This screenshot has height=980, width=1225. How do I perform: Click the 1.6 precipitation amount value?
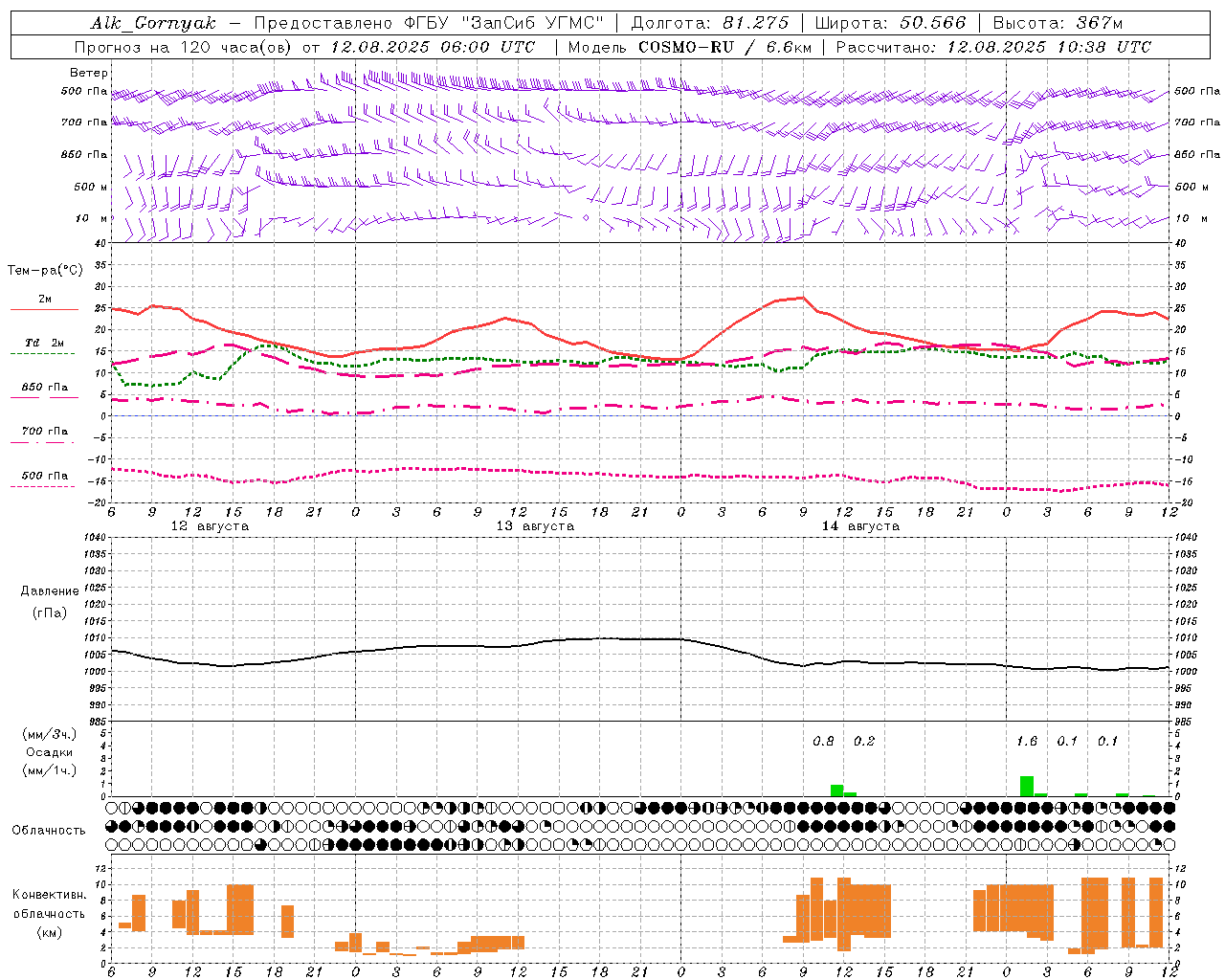[x=1027, y=742]
